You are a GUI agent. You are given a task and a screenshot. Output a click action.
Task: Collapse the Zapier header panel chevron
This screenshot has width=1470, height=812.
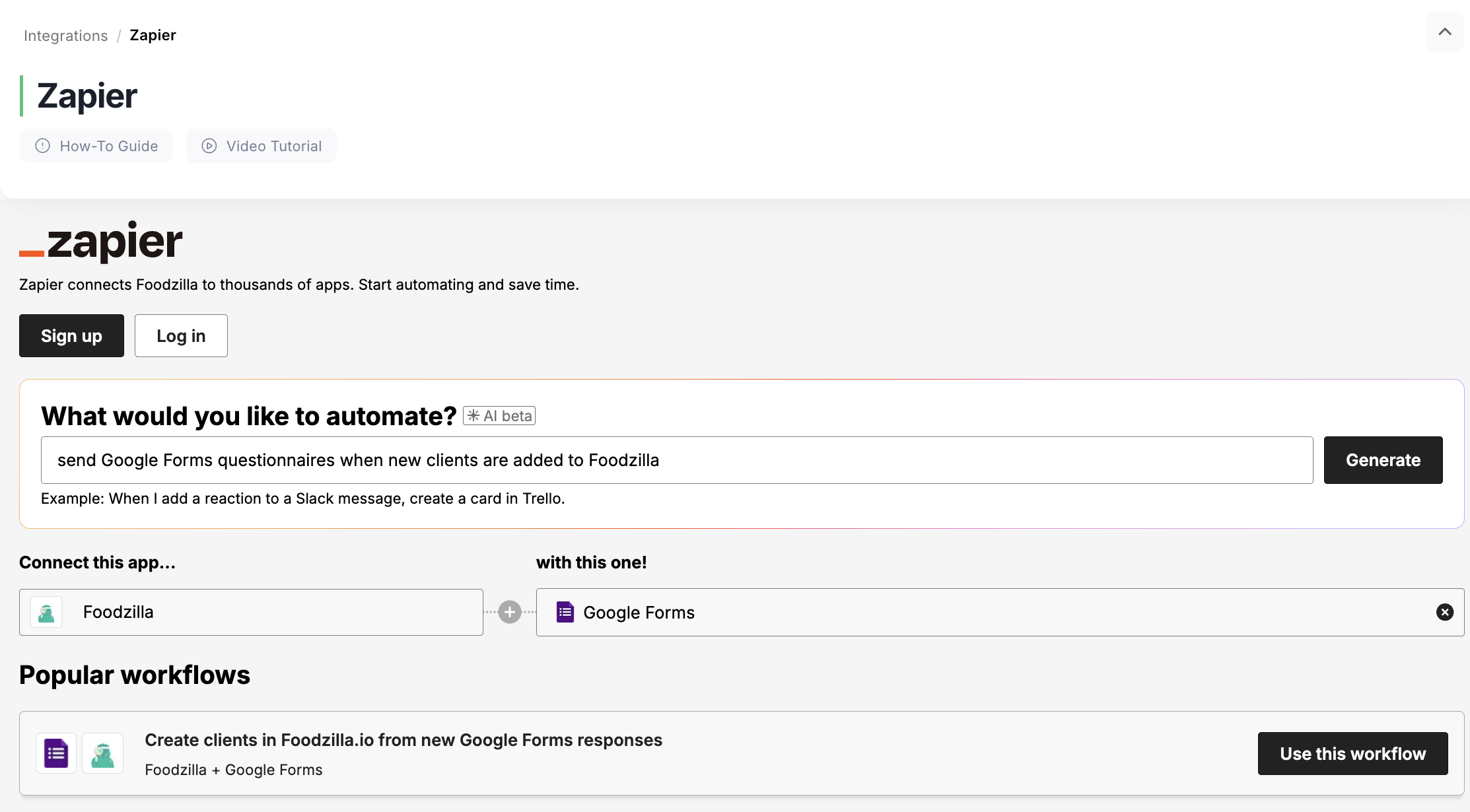(x=1444, y=32)
